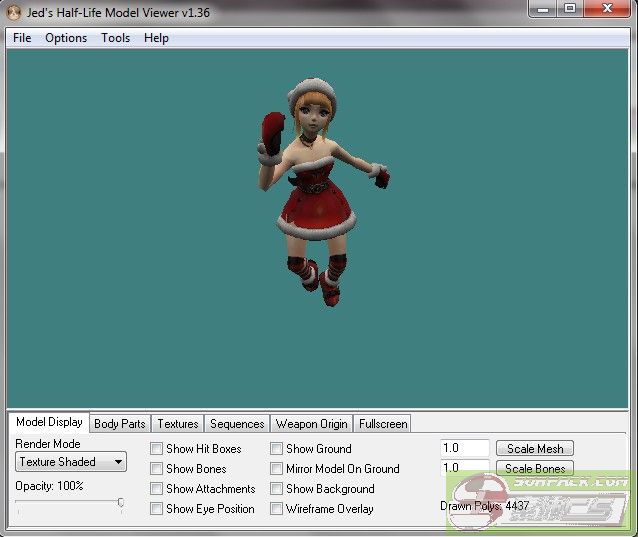
Task: Open the Tools menu
Action: [116, 38]
